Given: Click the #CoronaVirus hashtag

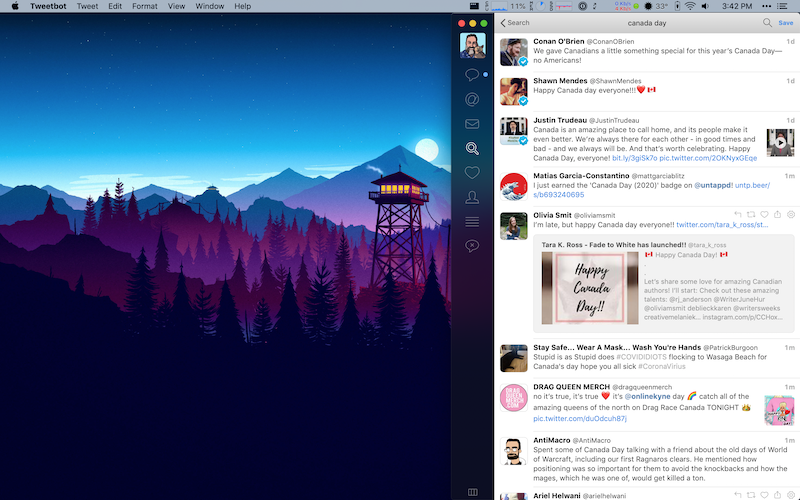Looking at the screenshot, I should [x=662, y=366].
